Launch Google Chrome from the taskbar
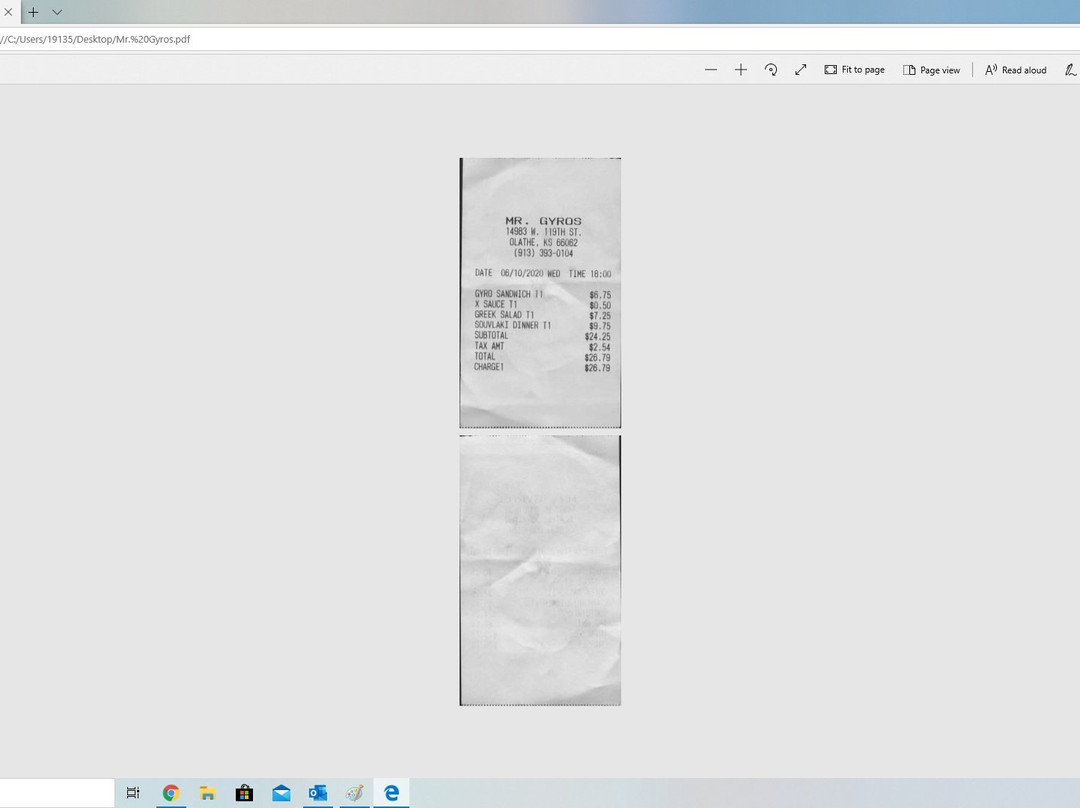This screenshot has width=1080, height=808. click(x=171, y=793)
